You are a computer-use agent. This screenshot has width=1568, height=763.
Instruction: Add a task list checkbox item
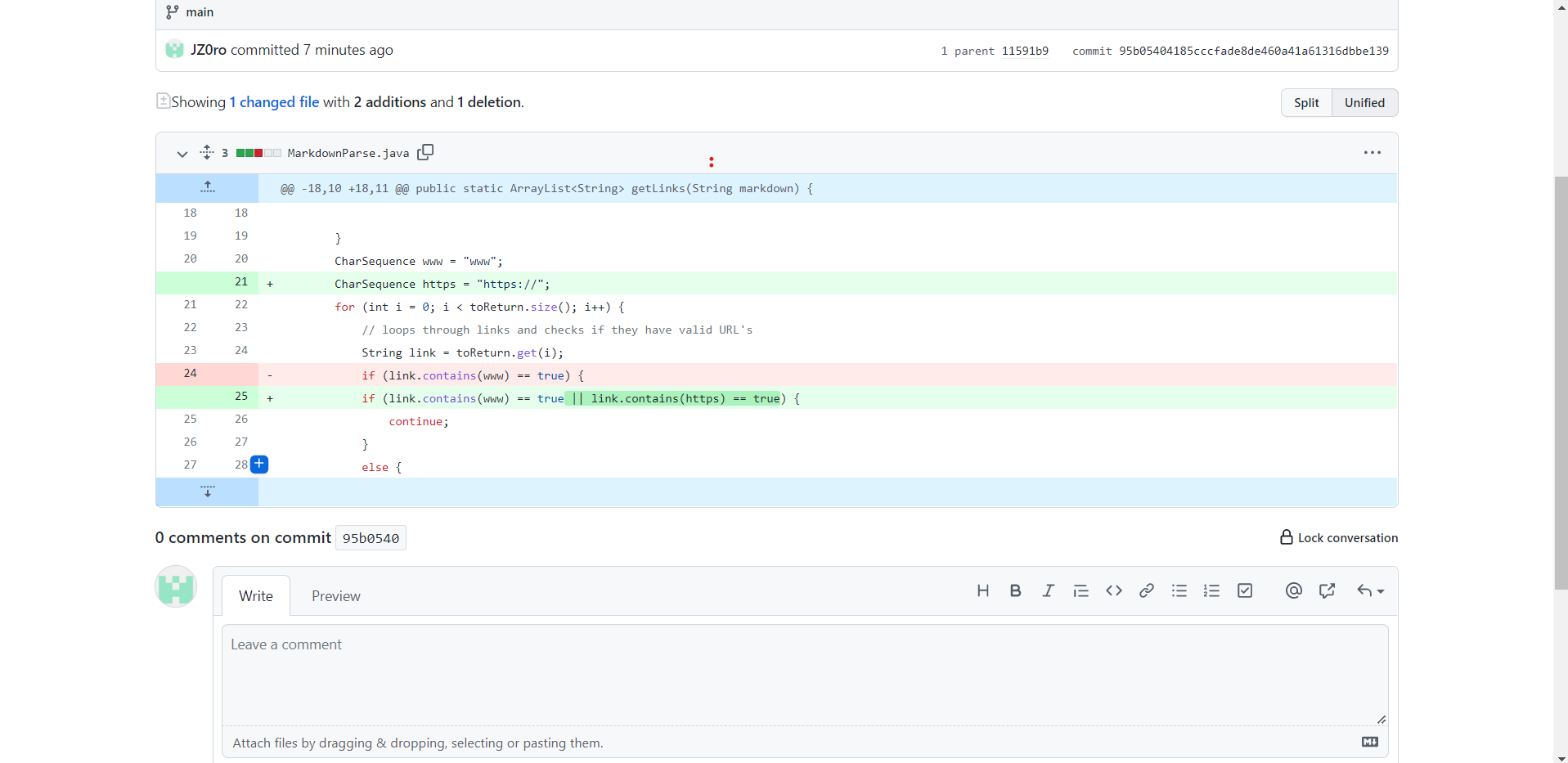[x=1245, y=590]
